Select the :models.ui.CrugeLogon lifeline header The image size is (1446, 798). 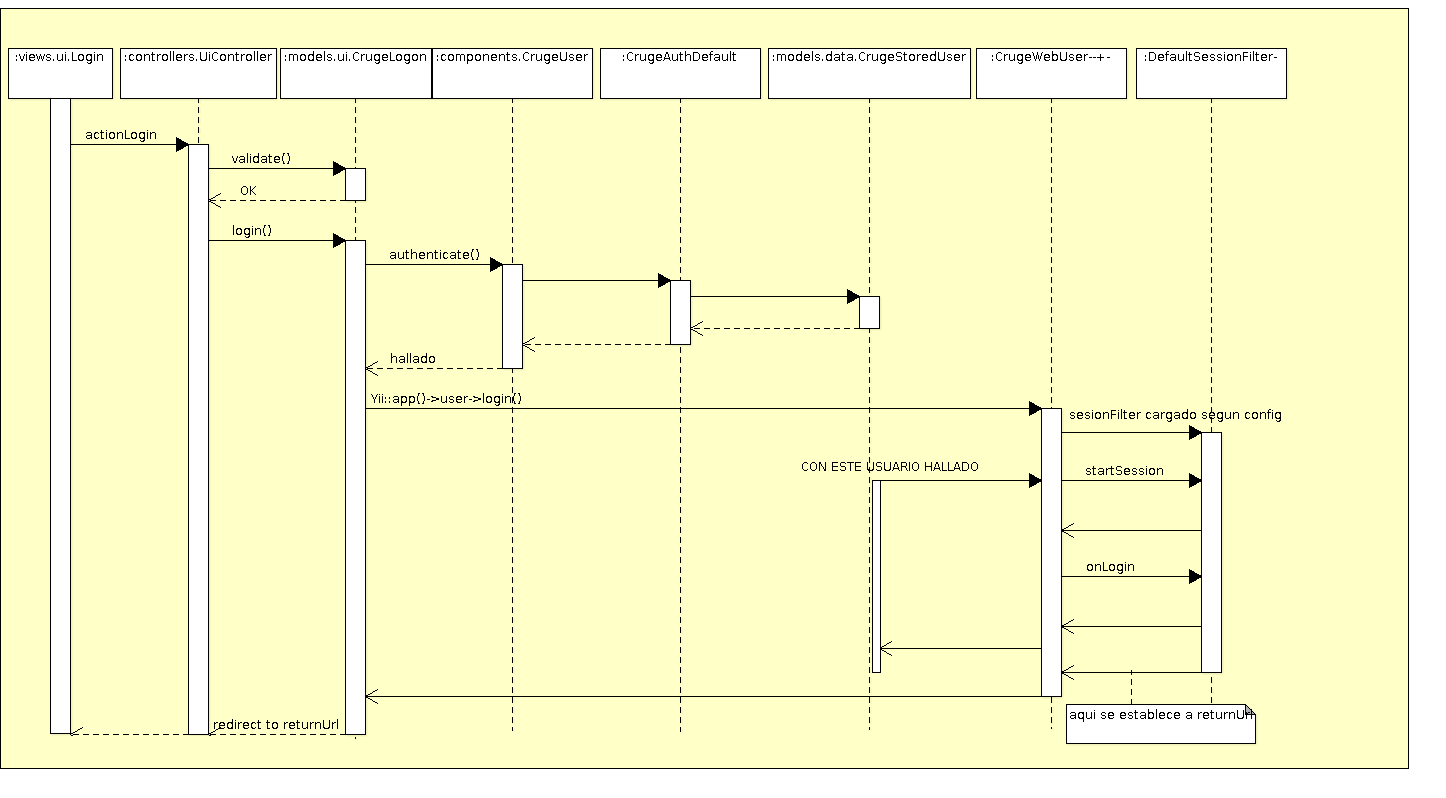pos(356,71)
